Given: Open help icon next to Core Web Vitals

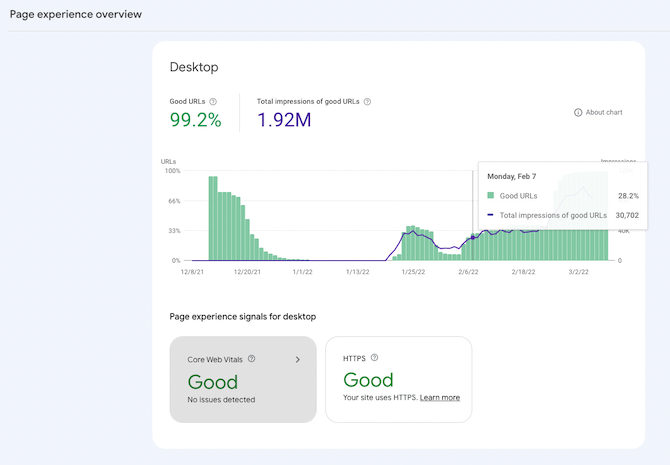Looking at the screenshot, I should (251, 358).
